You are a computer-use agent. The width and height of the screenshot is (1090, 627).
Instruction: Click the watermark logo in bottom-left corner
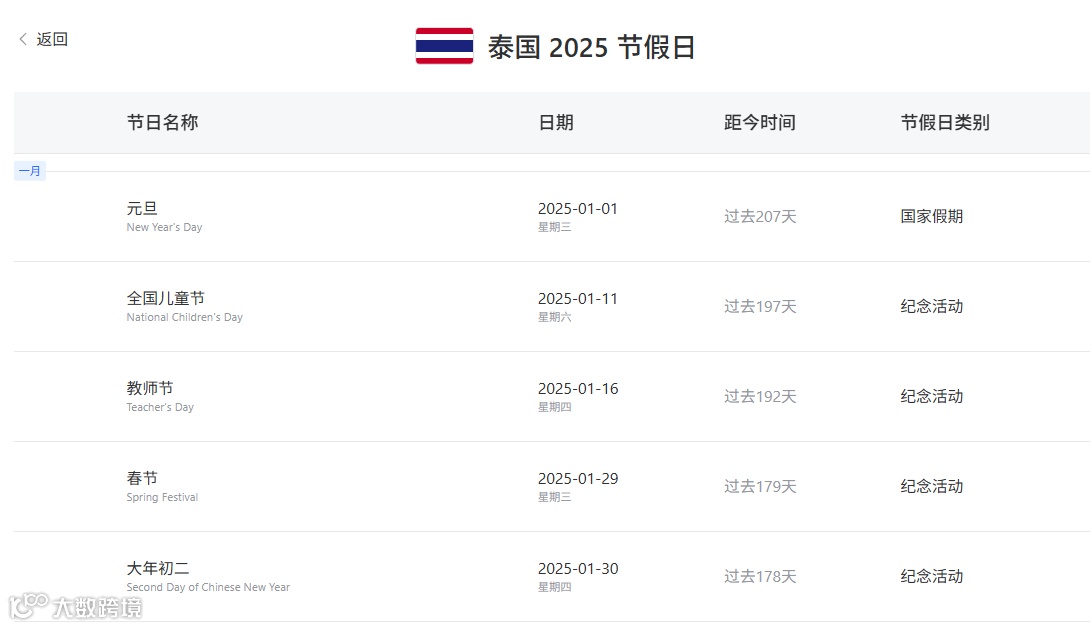tap(76, 606)
